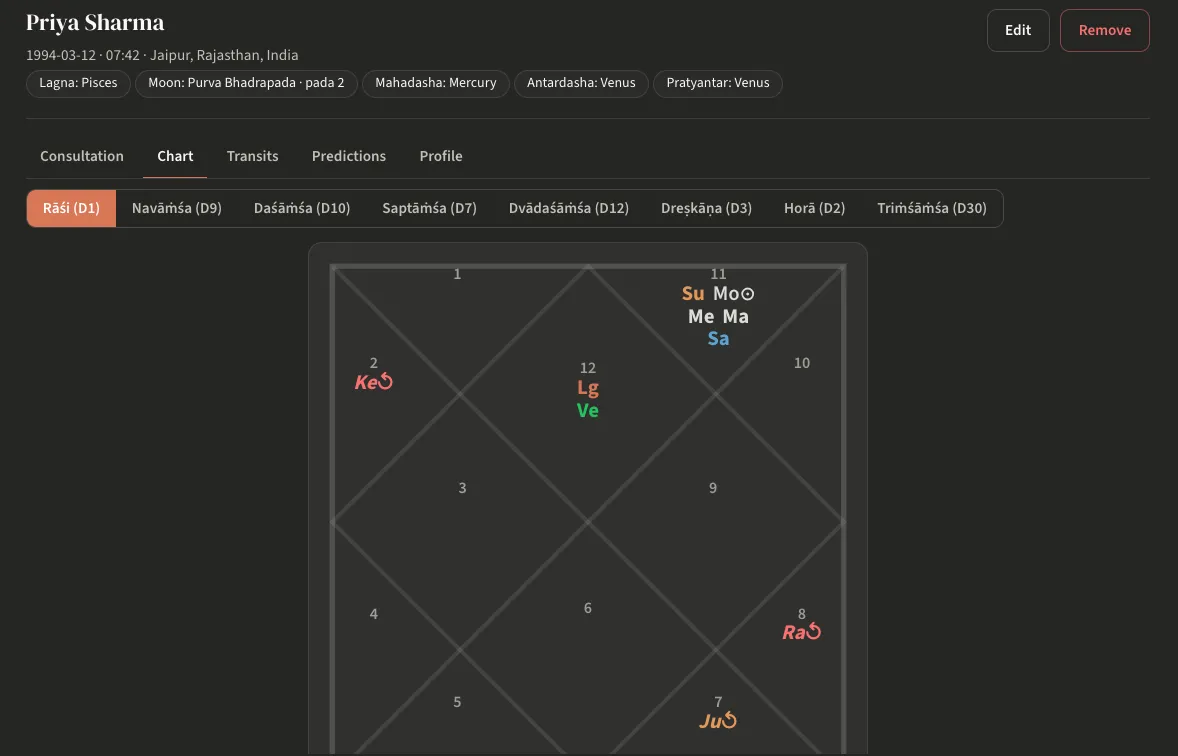
Task: Show the Daśāṁśa (D10) chart
Action: tap(302, 208)
